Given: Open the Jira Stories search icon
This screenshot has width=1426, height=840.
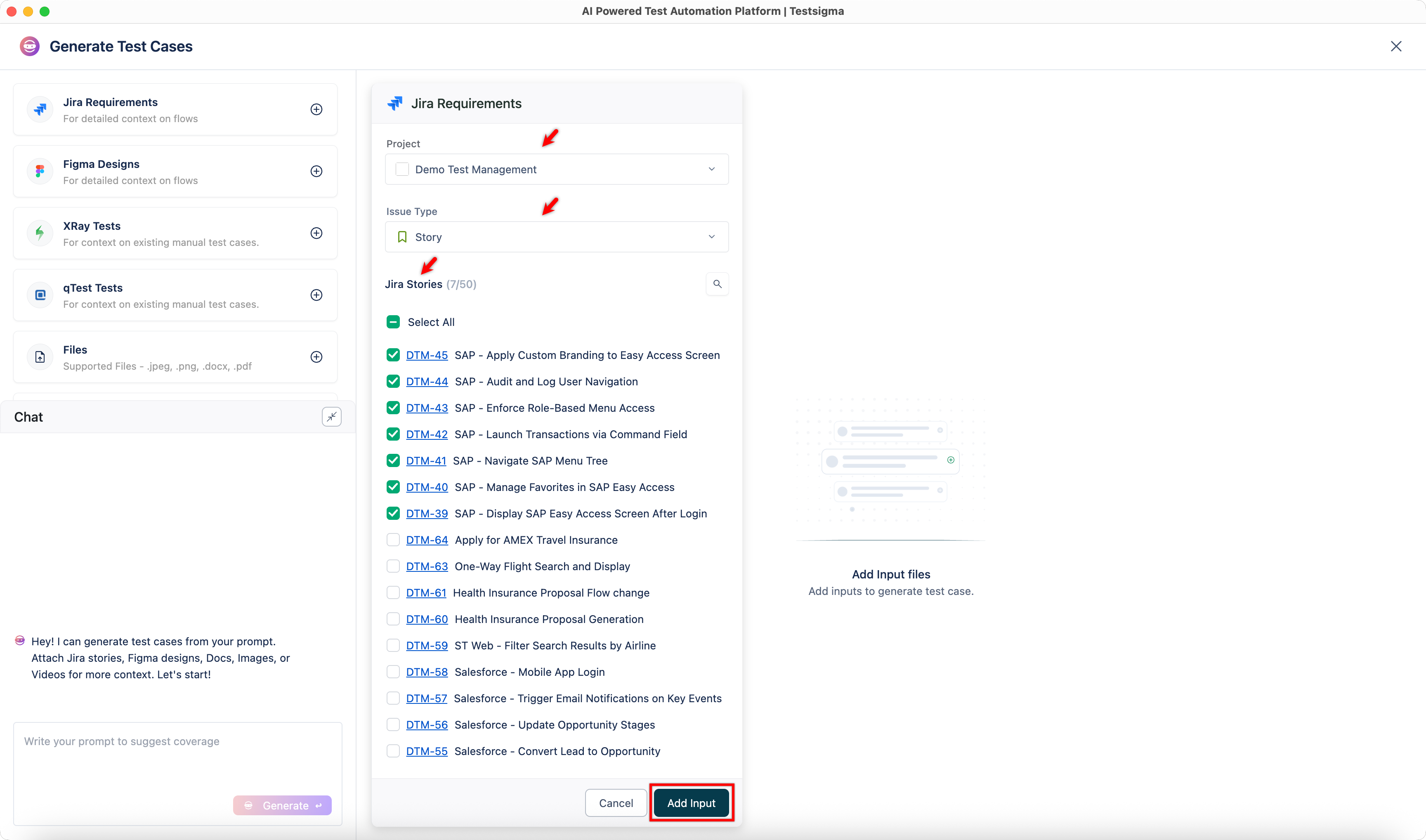Looking at the screenshot, I should coord(717,283).
